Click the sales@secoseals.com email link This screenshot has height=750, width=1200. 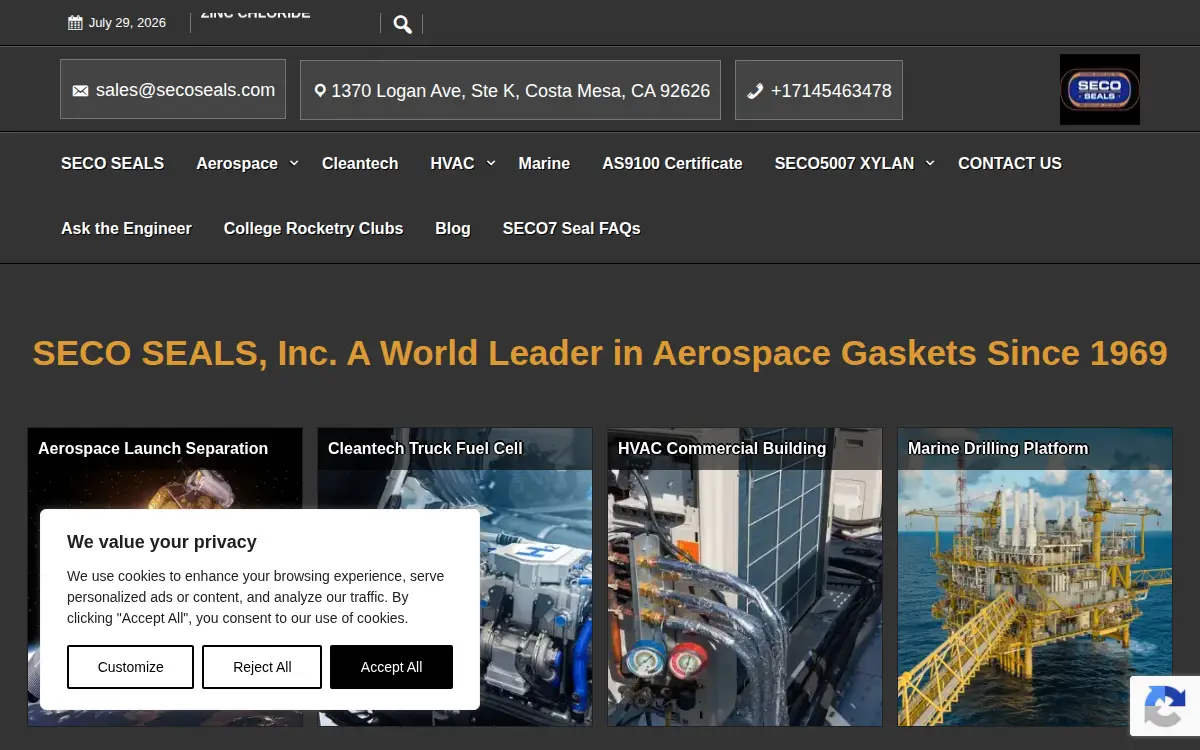pyautogui.click(x=173, y=89)
